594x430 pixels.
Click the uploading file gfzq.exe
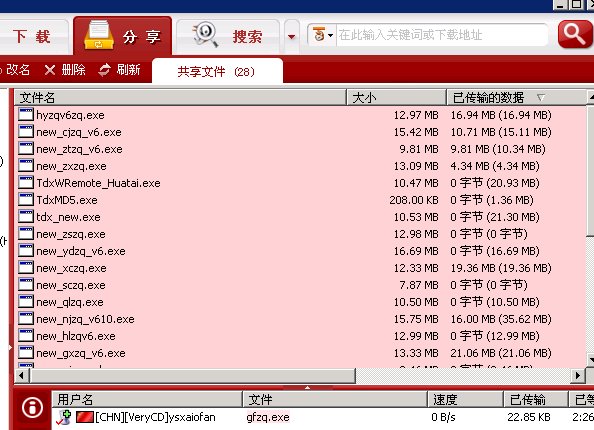(x=268, y=417)
